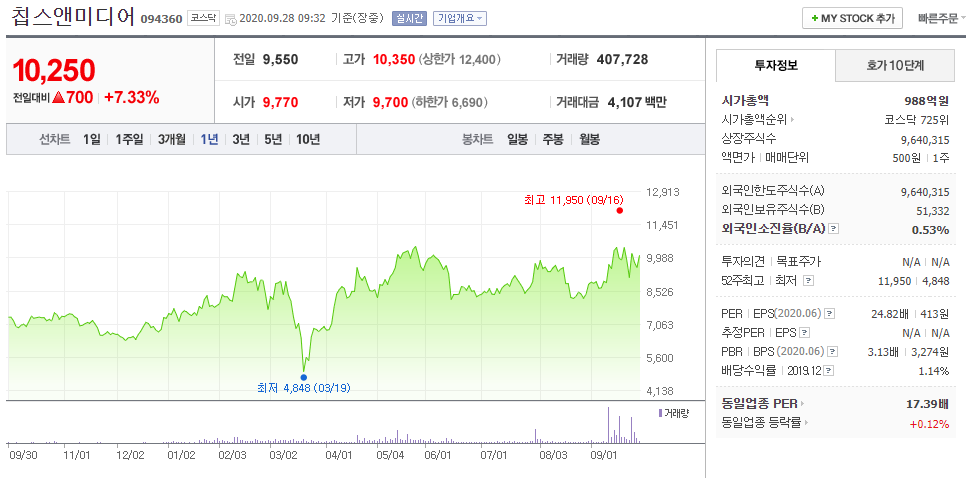Select the 5년 line chart period

click(x=273, y=139)
